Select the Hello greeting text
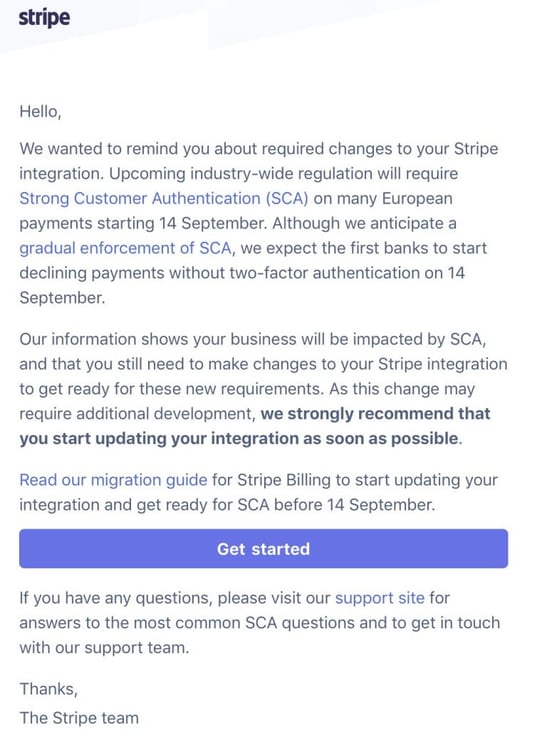Screen dimensions: 547x737 [x=40, y=112]
